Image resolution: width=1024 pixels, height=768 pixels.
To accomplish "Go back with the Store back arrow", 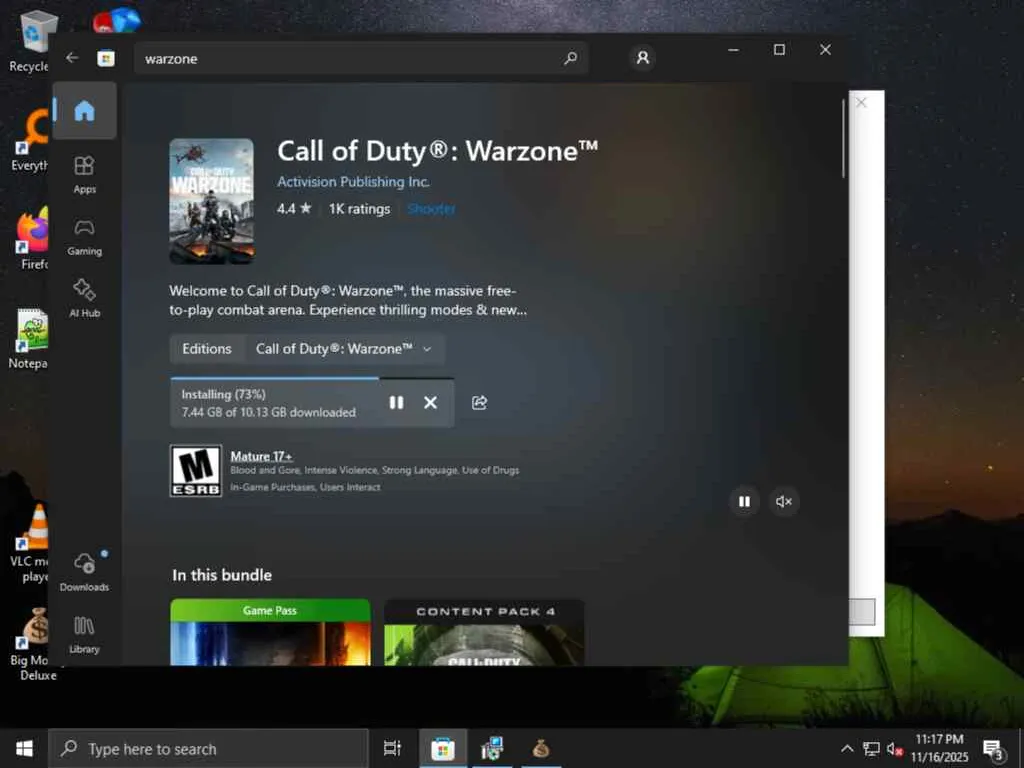I will click(72, 57).
